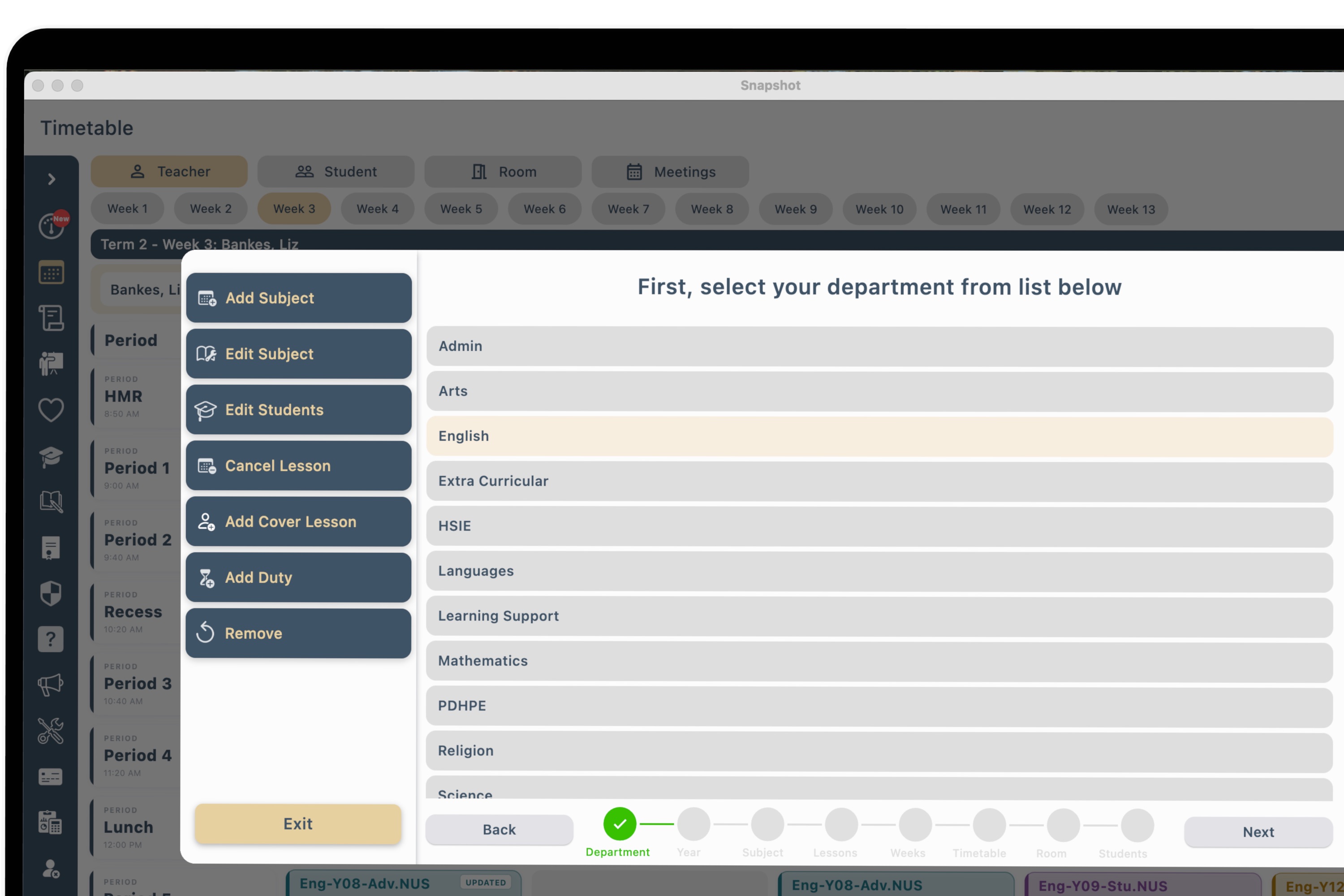The image size is (1344, 896).
Task: Click the Add Duty button
Action: 299,578
